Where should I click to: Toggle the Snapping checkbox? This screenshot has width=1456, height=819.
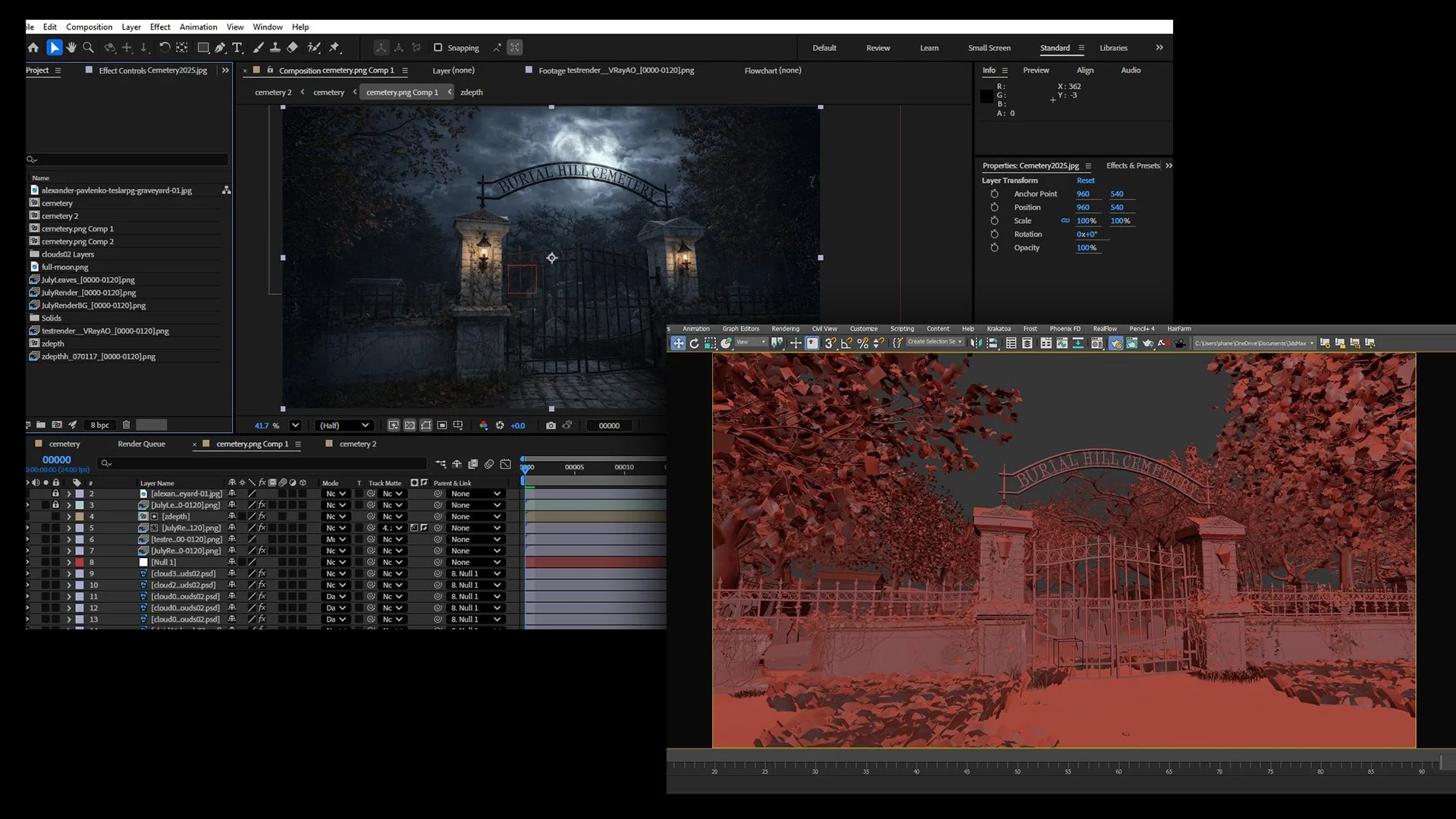coord(438,47)
